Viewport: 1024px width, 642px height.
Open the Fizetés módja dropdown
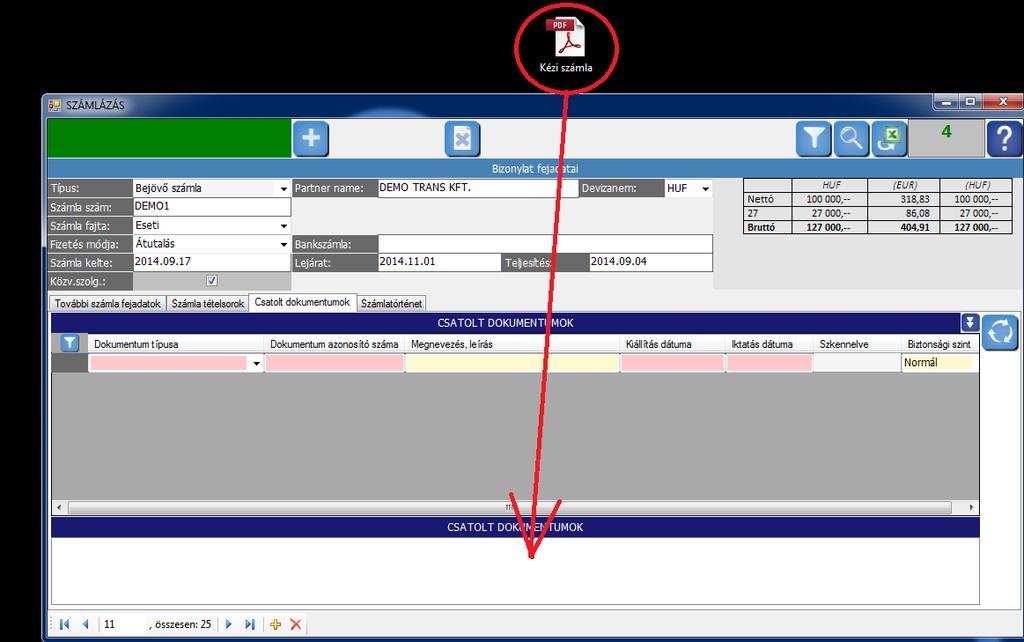pyautogui.click(x=283, y=244)
